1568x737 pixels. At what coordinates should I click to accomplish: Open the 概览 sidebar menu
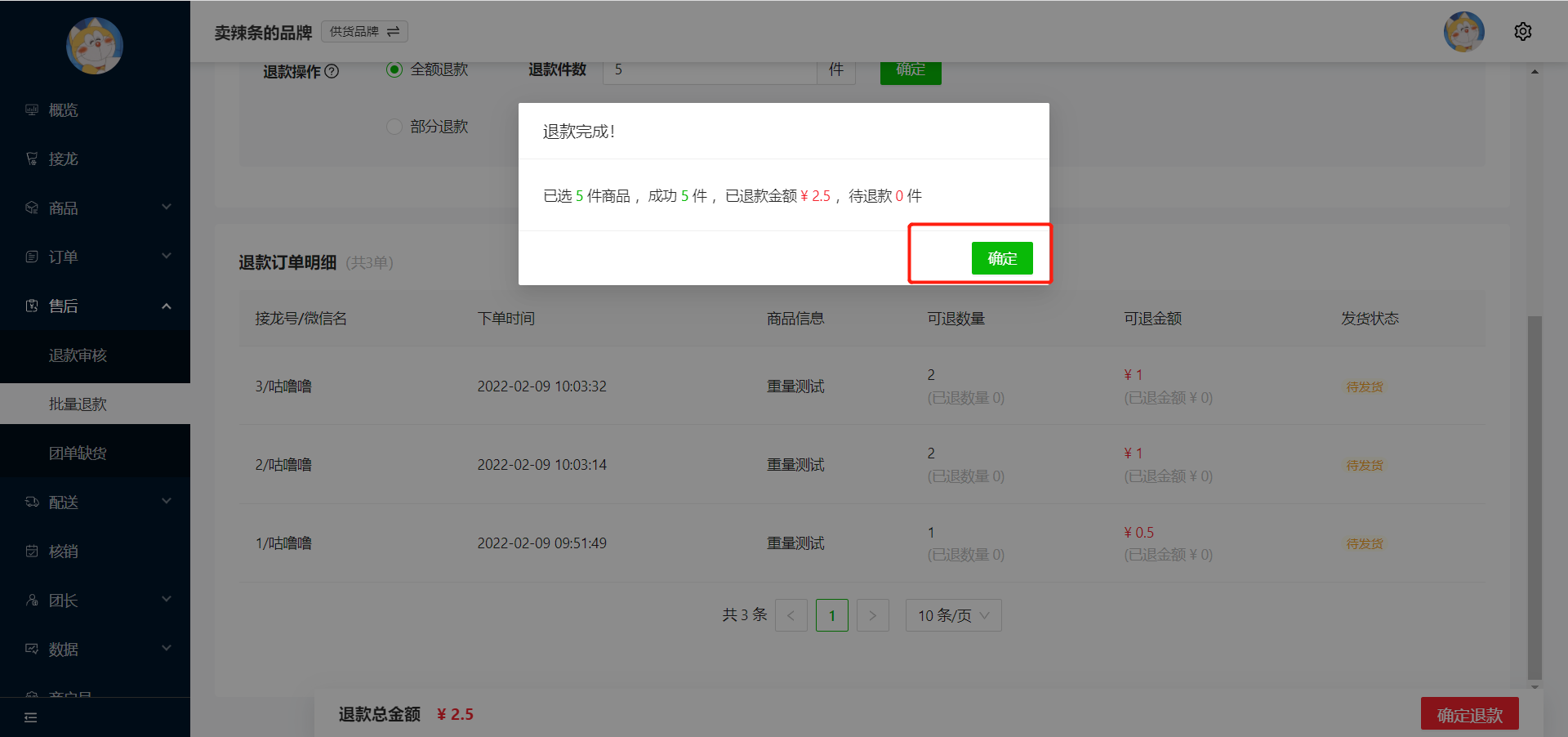tap(95, 109)
